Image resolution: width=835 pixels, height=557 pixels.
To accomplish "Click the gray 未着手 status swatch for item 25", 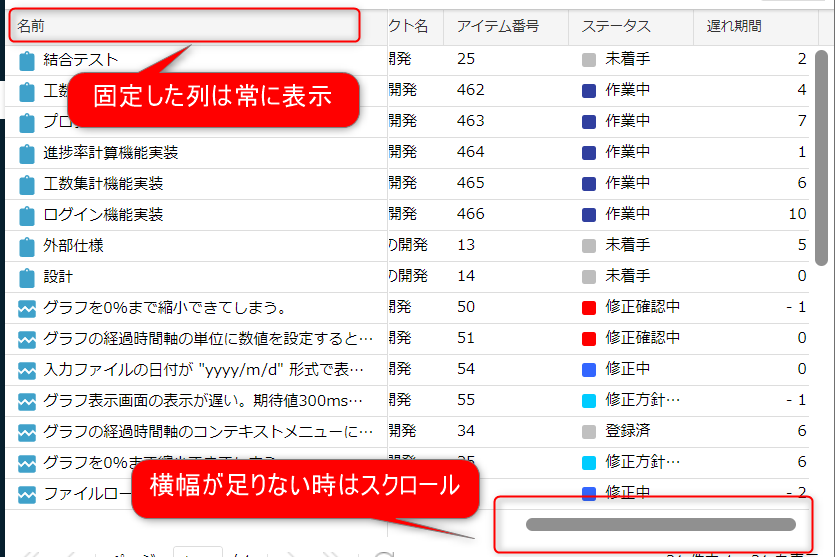I will click(589, 60).
